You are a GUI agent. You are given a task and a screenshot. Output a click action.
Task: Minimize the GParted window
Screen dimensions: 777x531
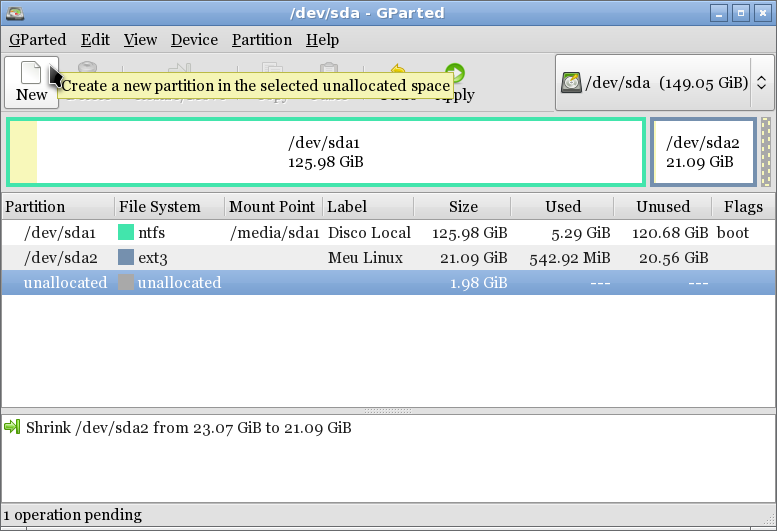tap(719, 13)
